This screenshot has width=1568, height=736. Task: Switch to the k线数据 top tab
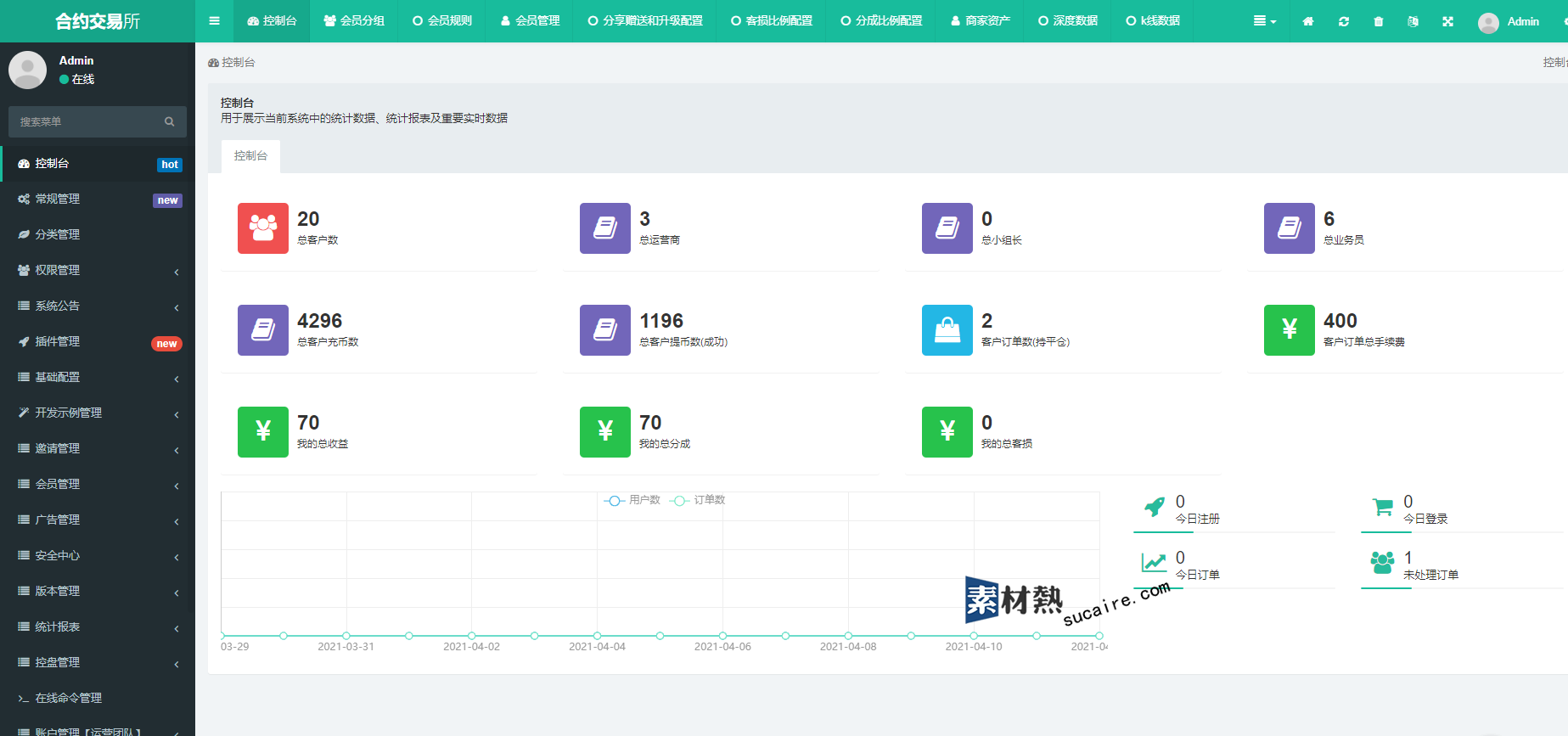tap(1153, 21)
